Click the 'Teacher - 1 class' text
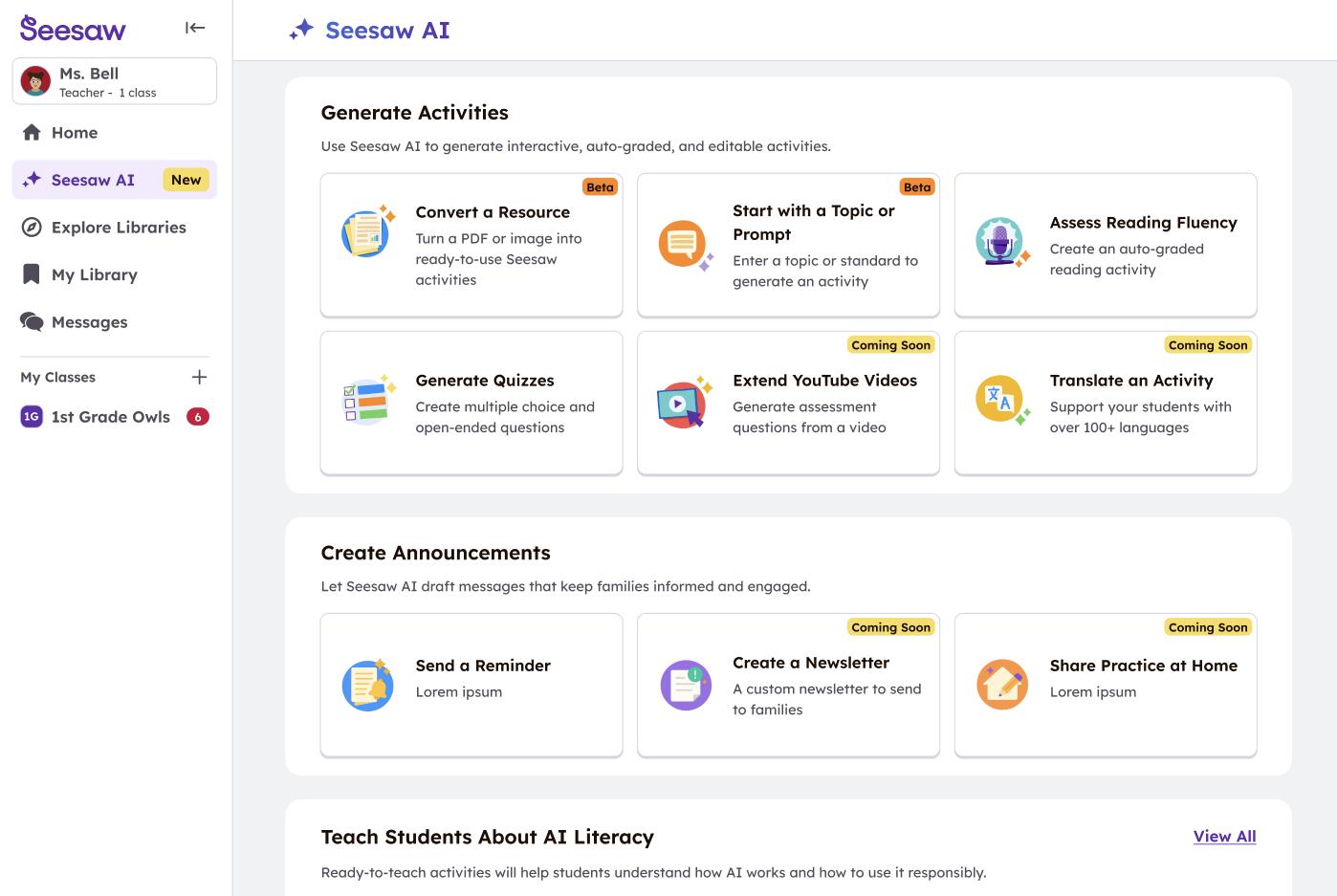Screen dimensions: 1337x896 108,93
